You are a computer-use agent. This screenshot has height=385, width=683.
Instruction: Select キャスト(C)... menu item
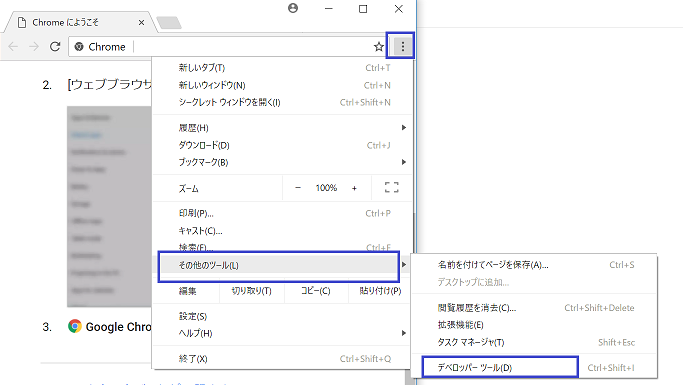282,231
